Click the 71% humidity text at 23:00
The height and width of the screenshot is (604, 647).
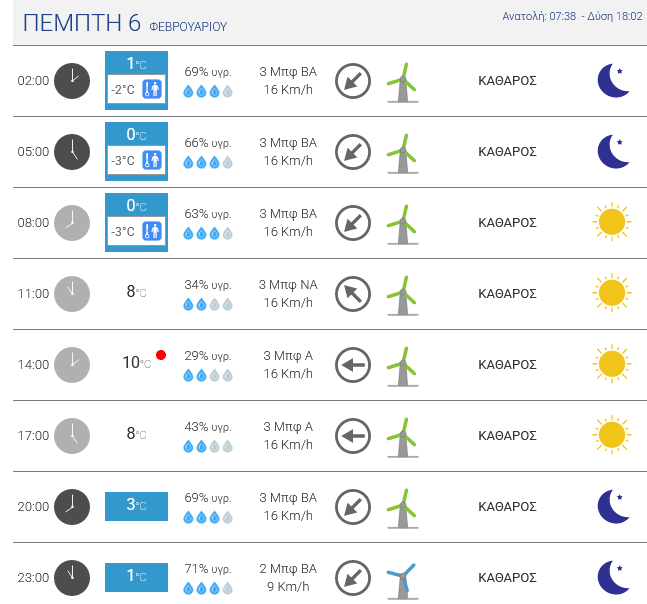(208, 569)
